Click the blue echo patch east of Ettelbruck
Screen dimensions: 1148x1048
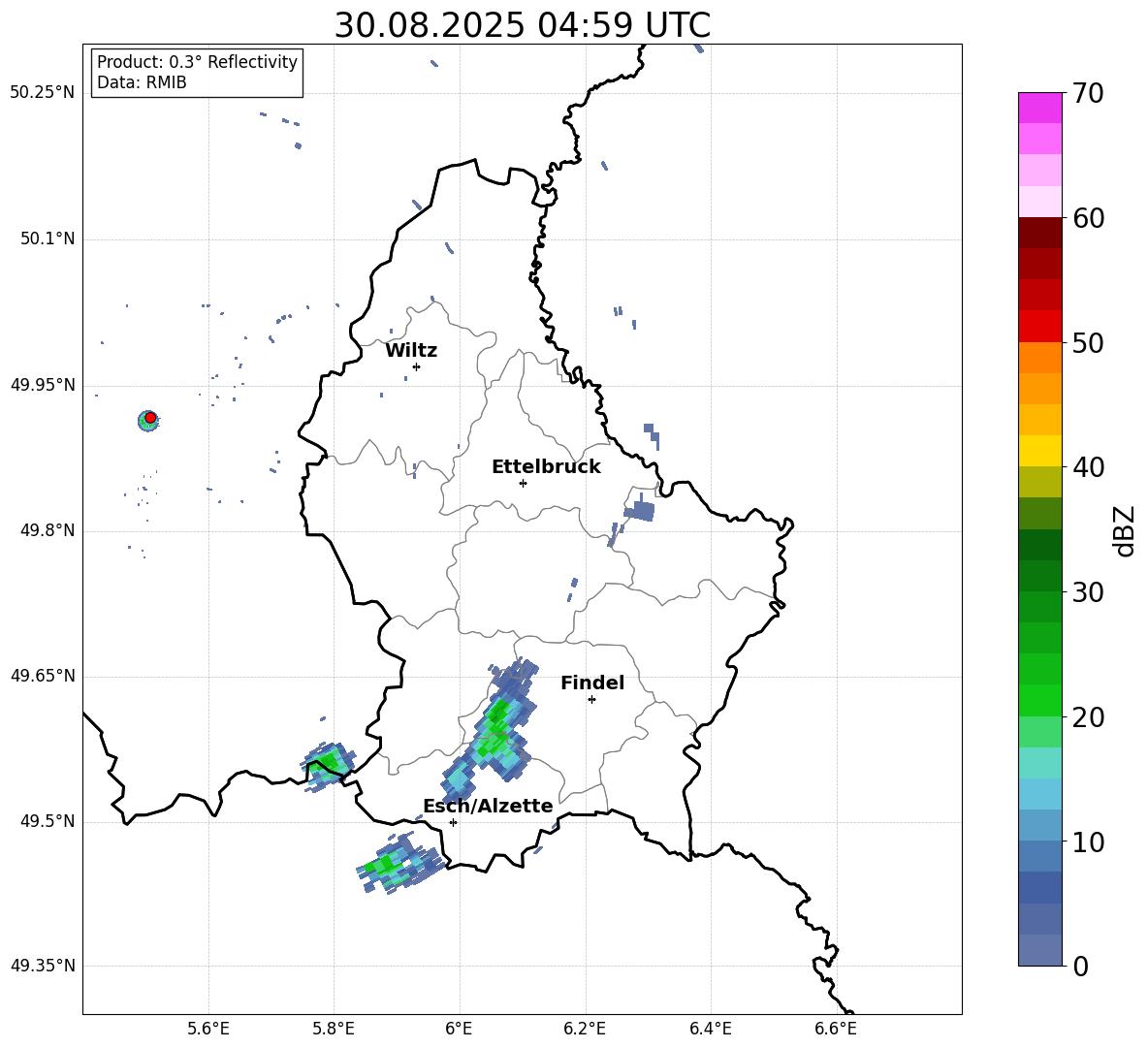(641, 509)
